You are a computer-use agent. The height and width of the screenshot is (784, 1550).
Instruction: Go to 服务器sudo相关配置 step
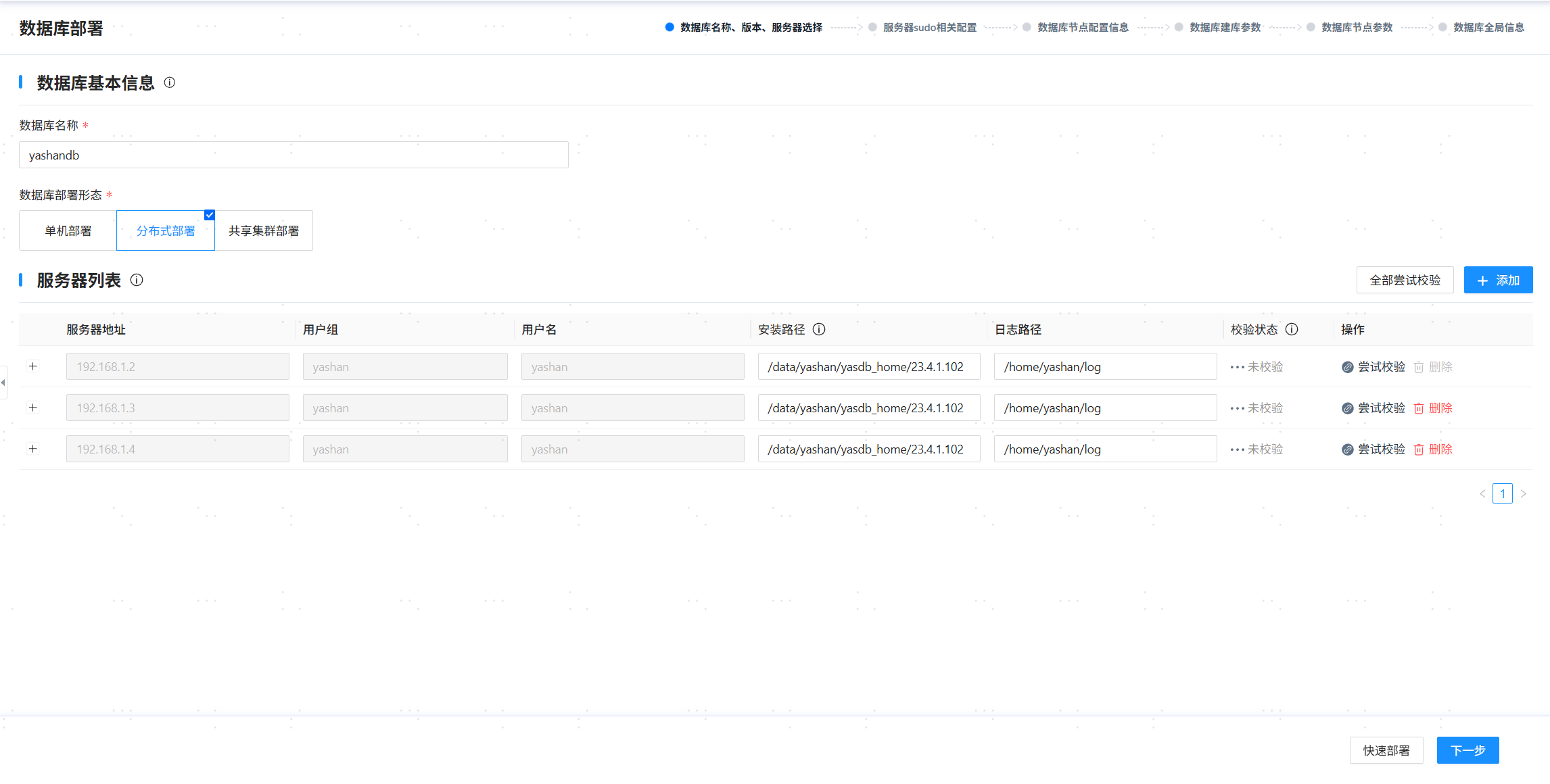click(929, 27)
